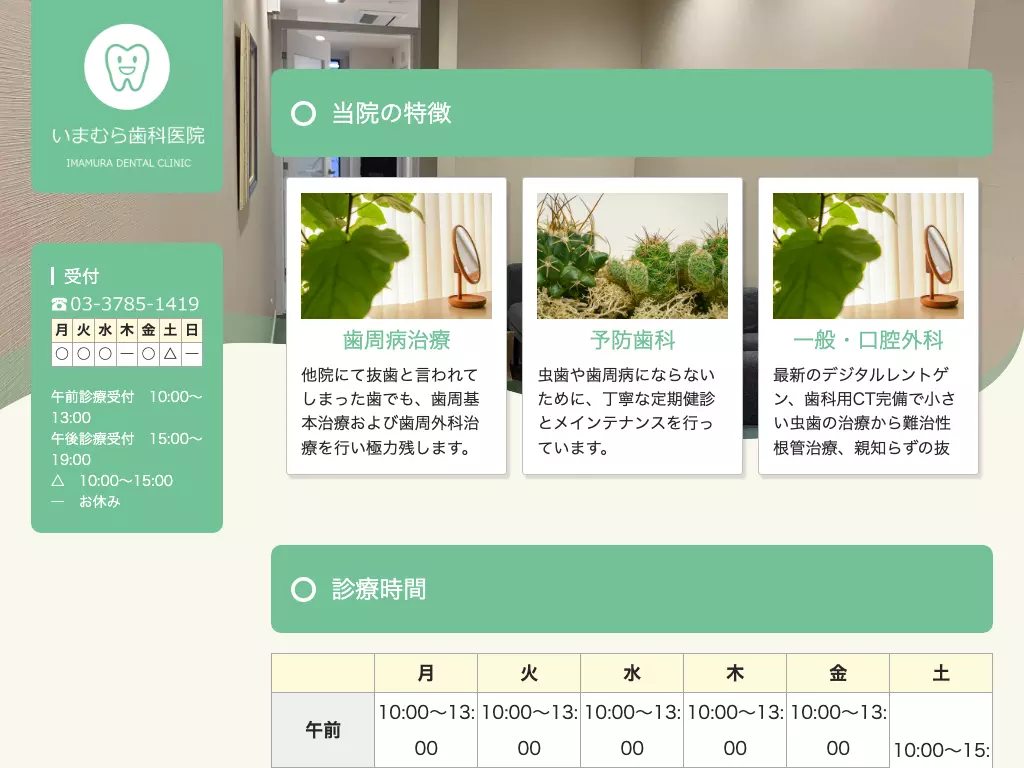The height and width of the screenshot is (768, 1024).
Task: Select the 火 header in the hours table
Action: click(x=529, y=673)
